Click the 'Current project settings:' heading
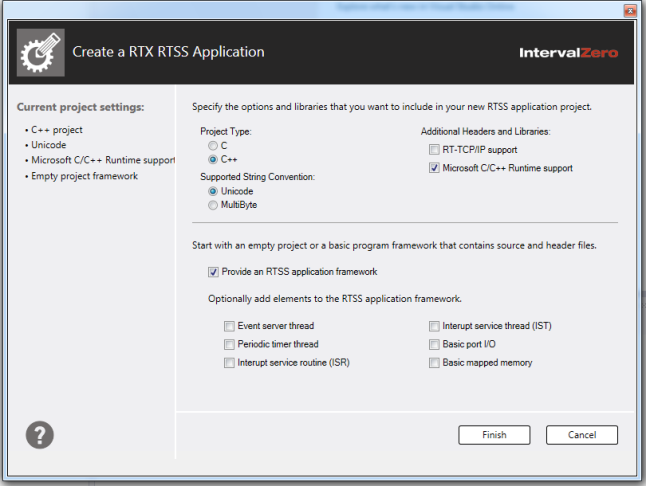 pos(81,107)
